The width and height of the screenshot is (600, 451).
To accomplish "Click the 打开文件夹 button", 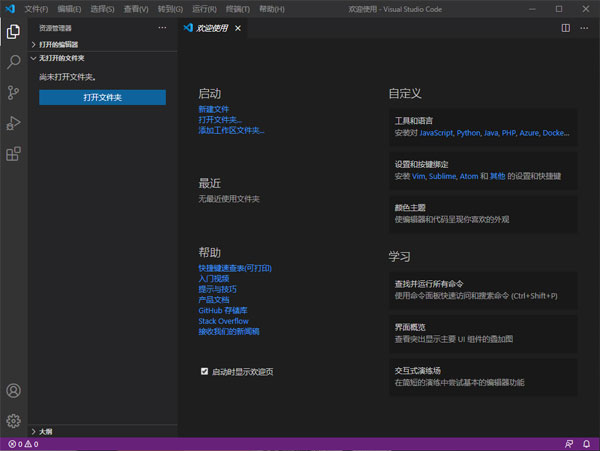I will [x=102, y=97].
